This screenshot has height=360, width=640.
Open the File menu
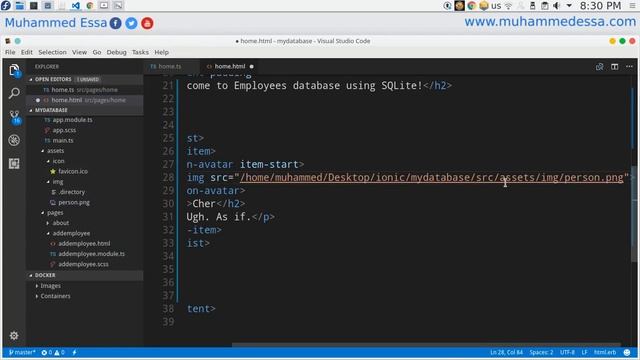pos(10,52)
